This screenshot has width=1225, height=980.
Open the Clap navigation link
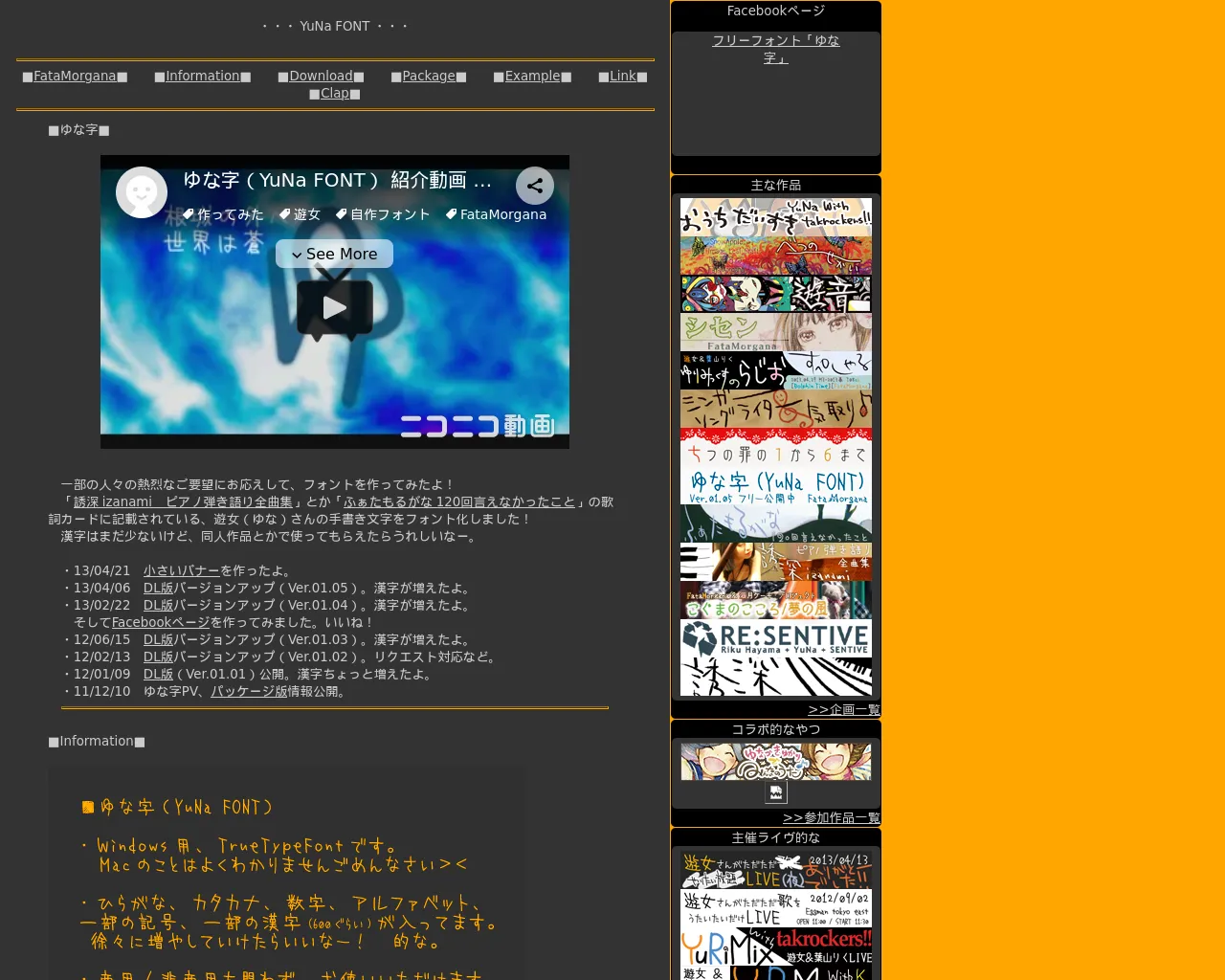(335, 93)
